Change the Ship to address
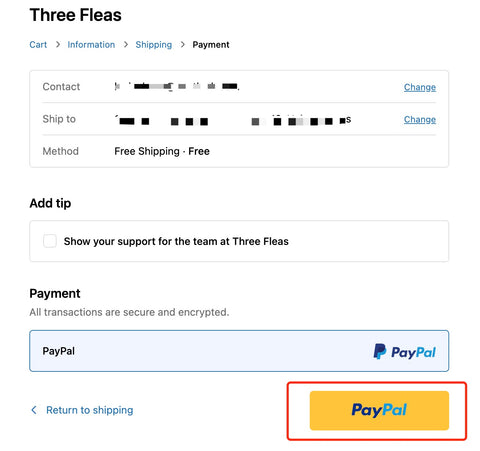This screenshot has height=451, width=480. (x=420, y=119)
